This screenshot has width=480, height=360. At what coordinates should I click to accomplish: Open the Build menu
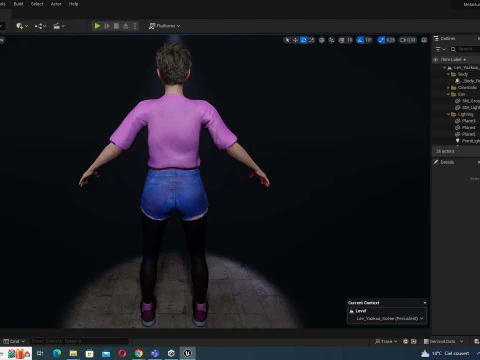18,4
